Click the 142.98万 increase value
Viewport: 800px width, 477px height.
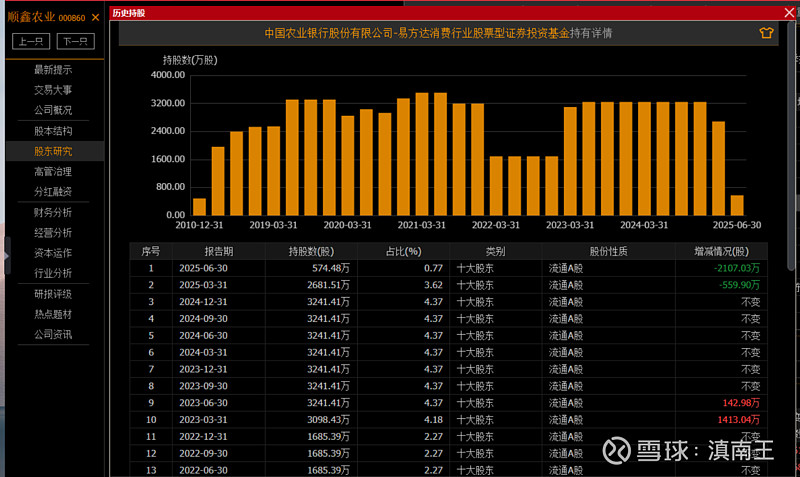[741, 403]
